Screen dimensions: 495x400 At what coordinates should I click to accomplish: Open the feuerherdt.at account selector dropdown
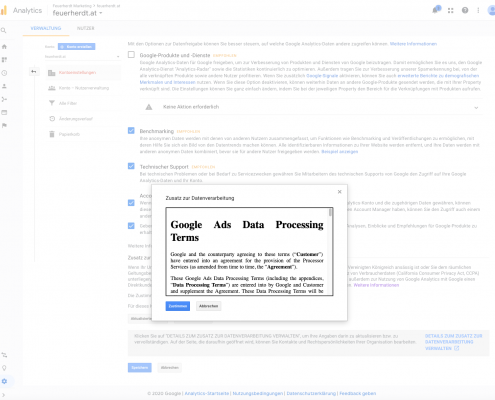tap(77, 13)
